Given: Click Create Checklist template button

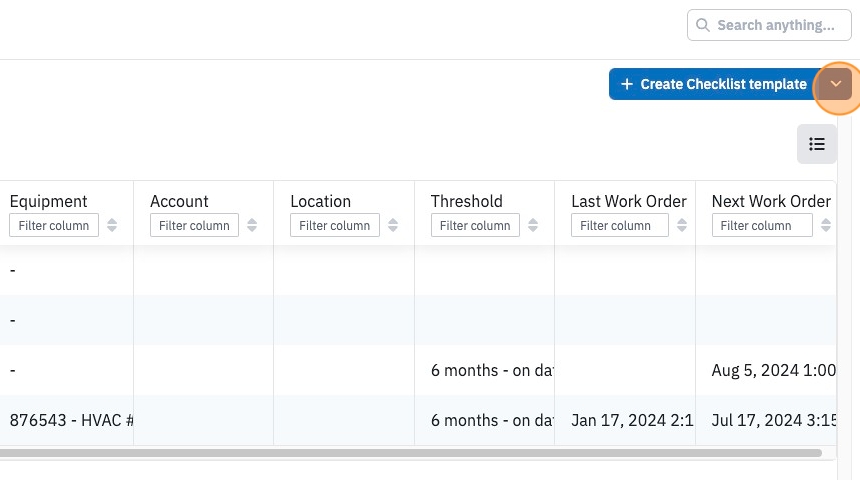Looking at the screenshot, I should point(714,84).
